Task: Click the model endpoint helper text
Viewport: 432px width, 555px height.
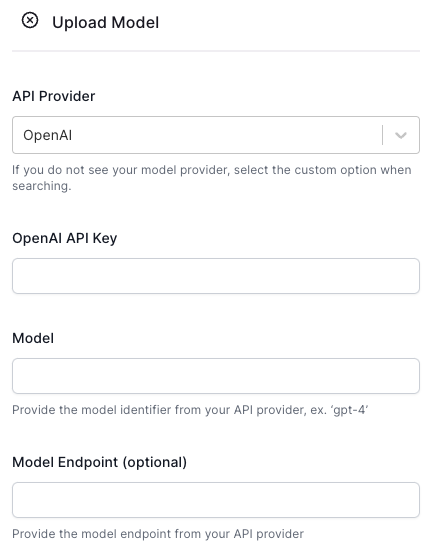Action: [158, 534]
